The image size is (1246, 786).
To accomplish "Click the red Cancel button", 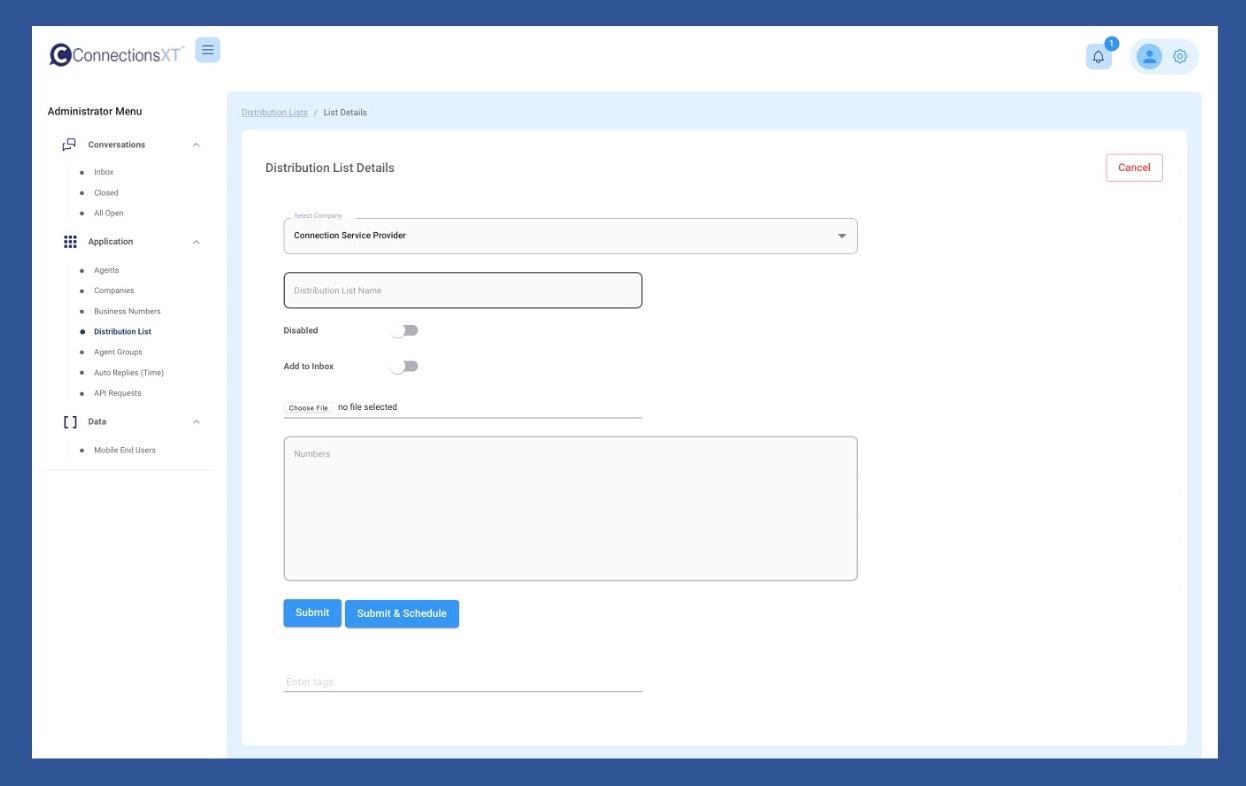I will coord(1134,168).
